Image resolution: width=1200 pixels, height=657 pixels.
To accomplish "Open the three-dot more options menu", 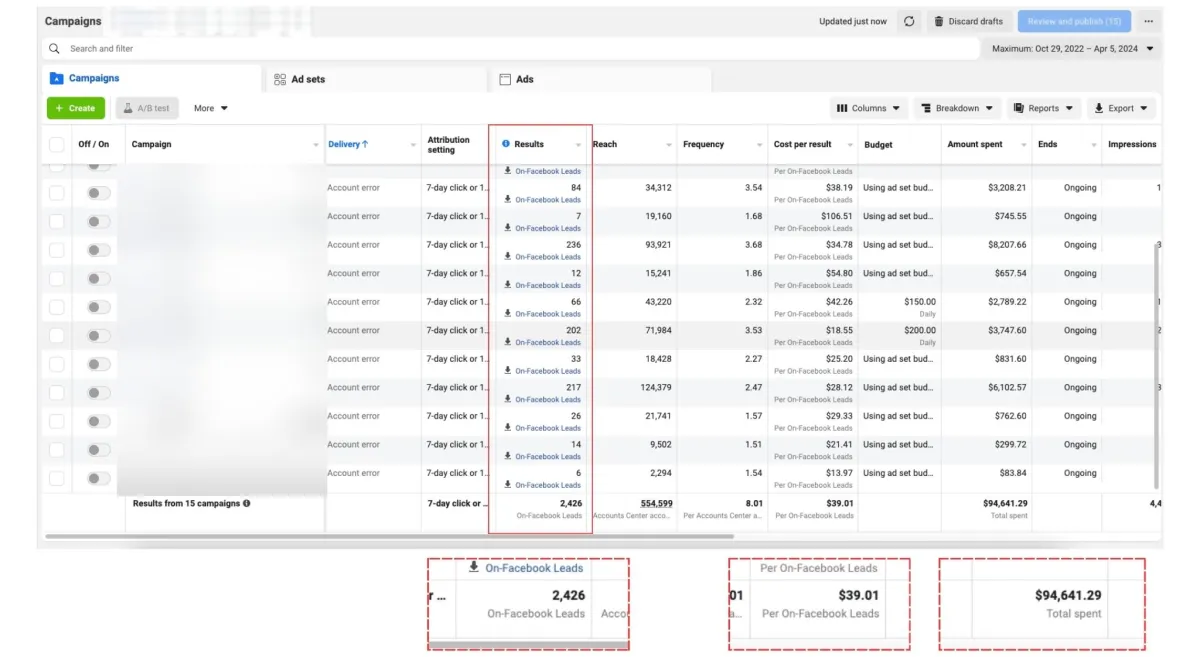I will click(x=1148, y=21).
